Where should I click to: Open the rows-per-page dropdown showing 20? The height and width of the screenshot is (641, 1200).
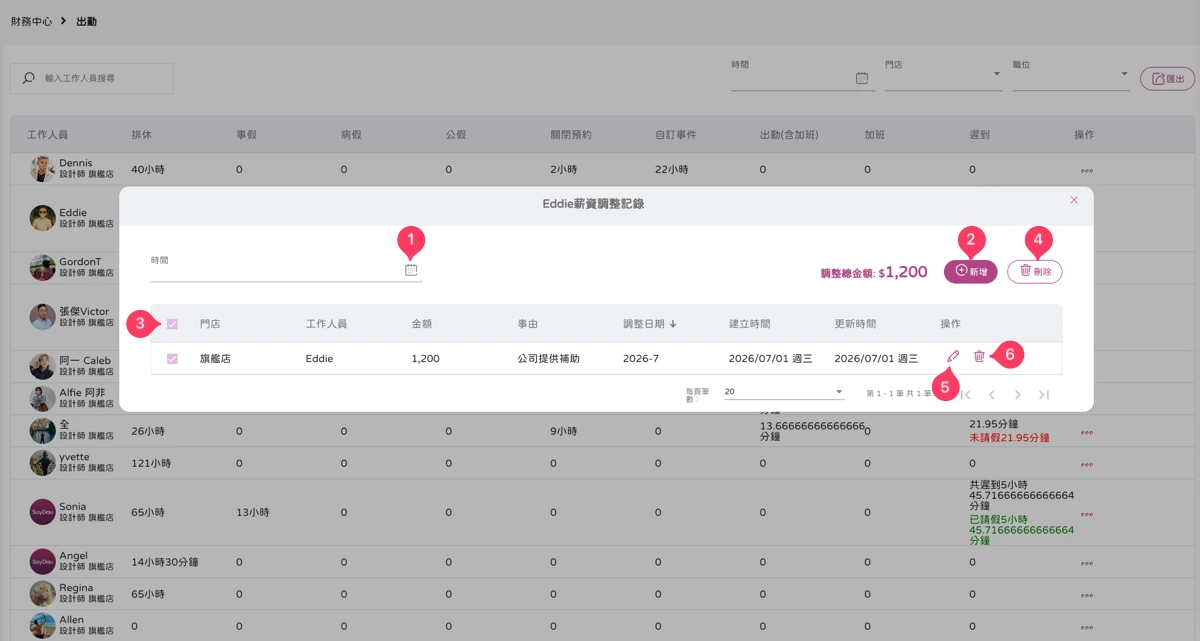tap(784, 392)
